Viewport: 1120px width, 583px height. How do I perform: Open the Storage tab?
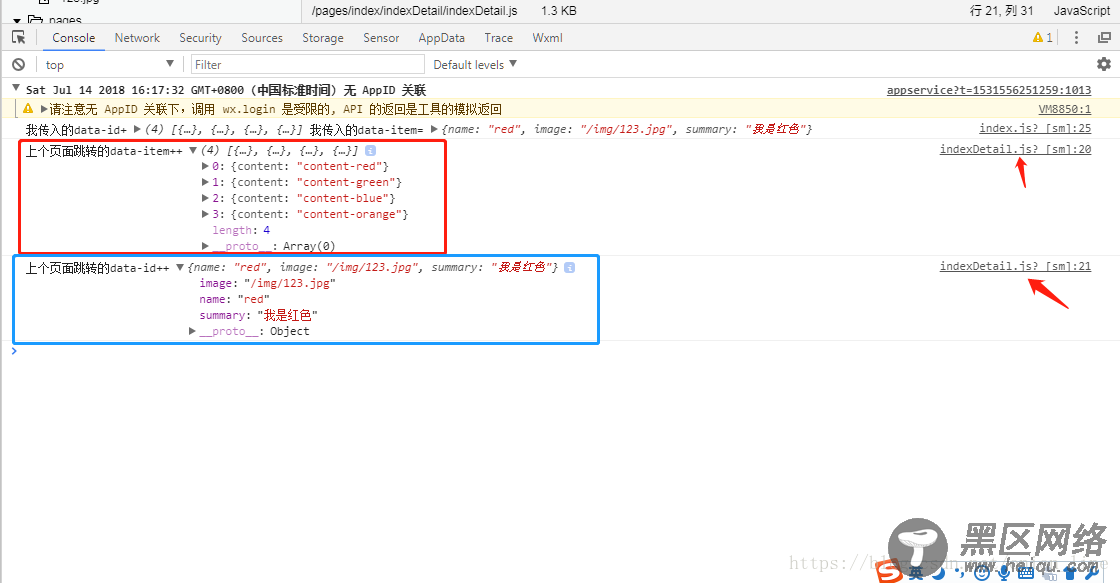323,38
